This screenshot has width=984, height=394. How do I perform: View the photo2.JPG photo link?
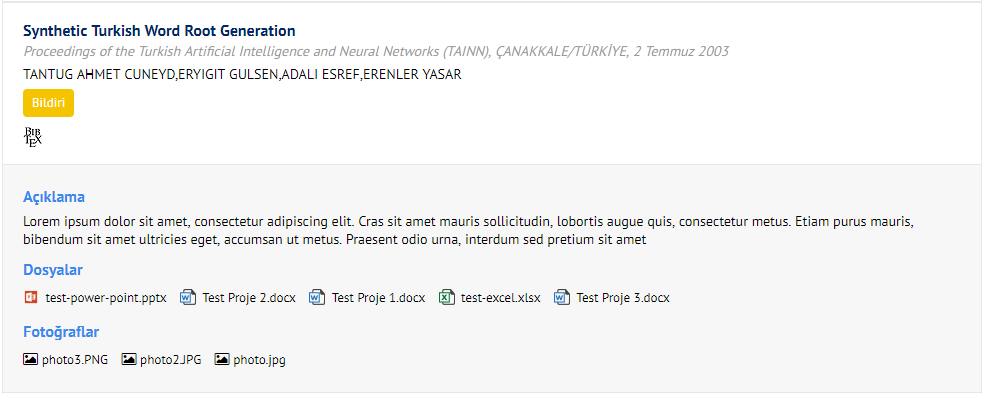(x=171, y=360)
